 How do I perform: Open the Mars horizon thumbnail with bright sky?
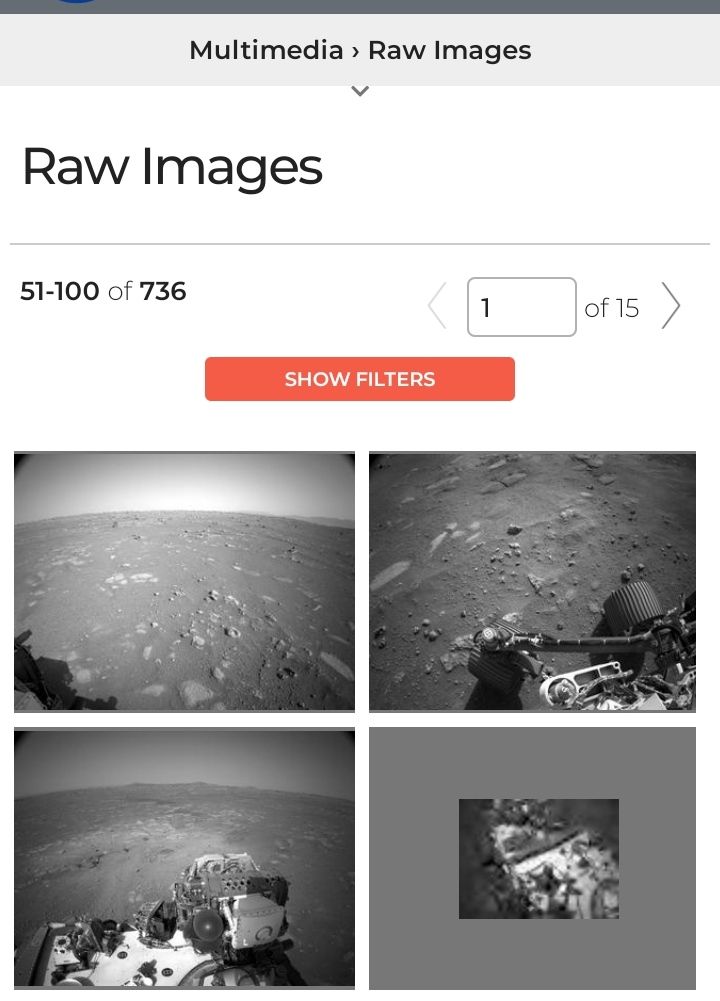184,582
